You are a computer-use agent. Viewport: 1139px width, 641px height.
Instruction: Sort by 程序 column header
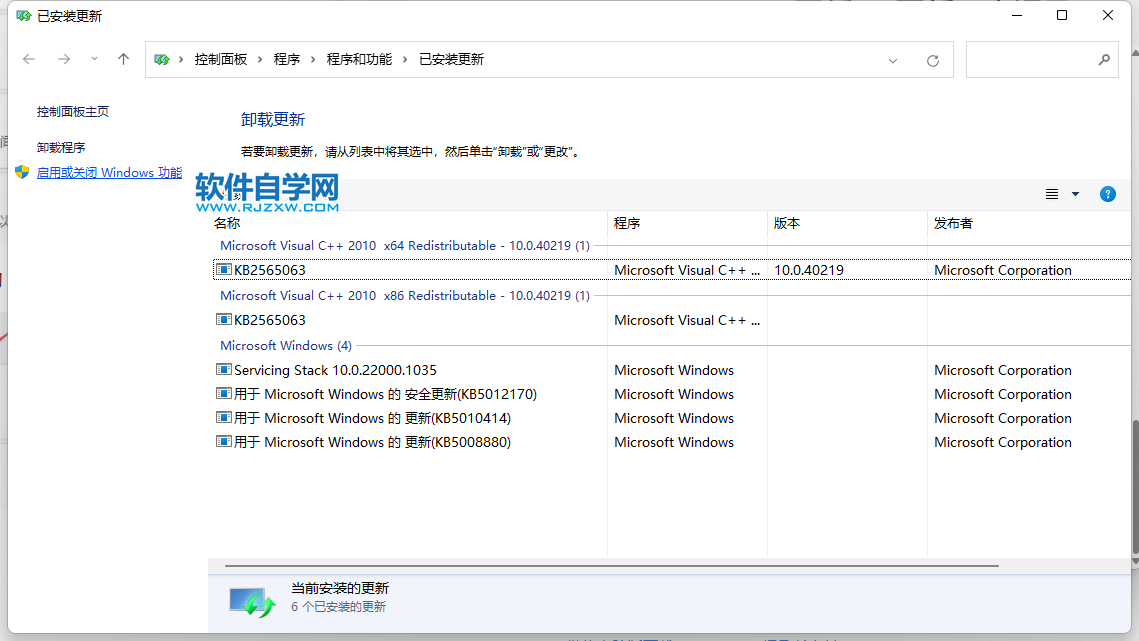point(687,223)
